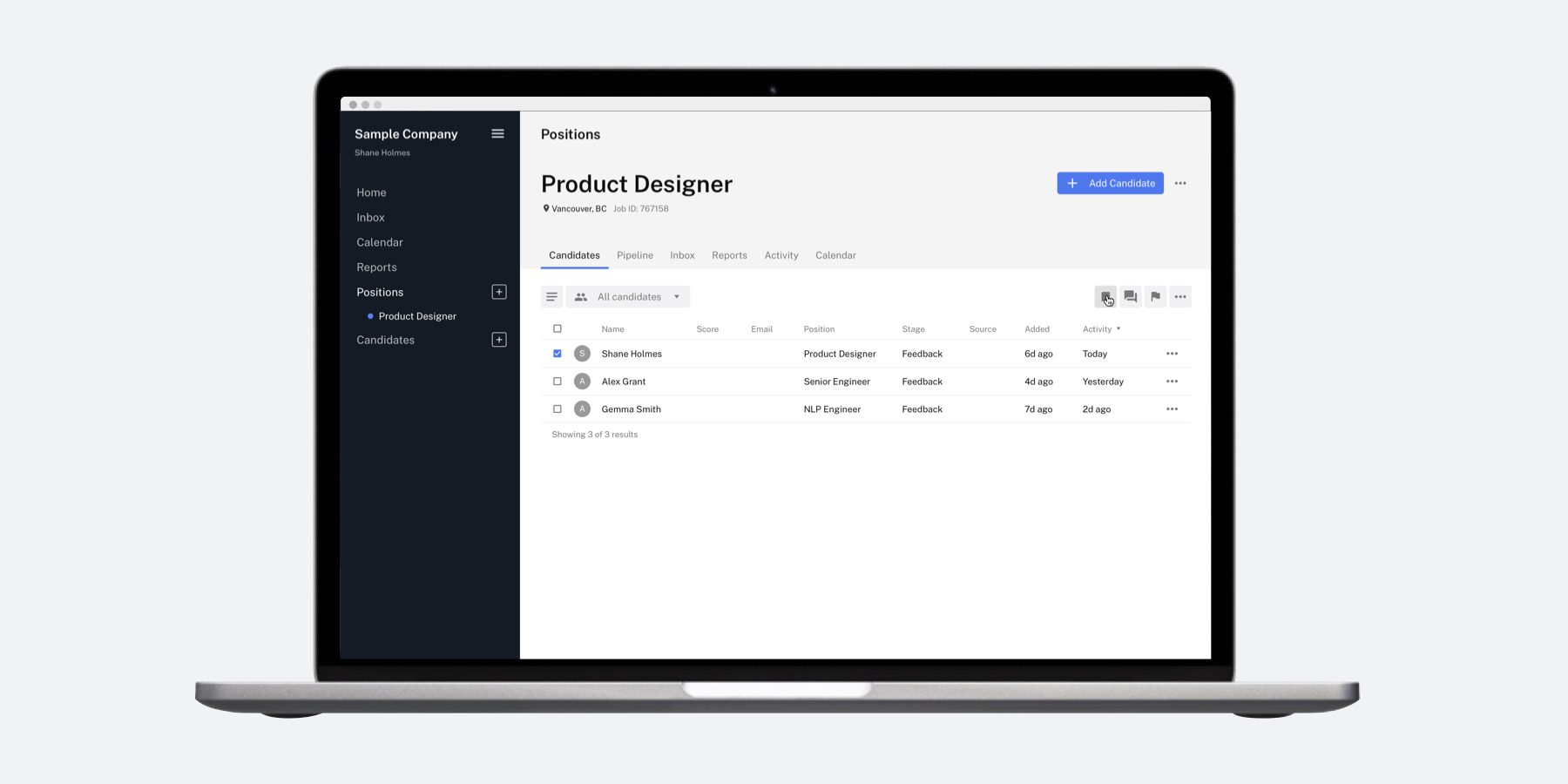
Task: Change sort with Activity column arrow
Action: [1118, 328]
